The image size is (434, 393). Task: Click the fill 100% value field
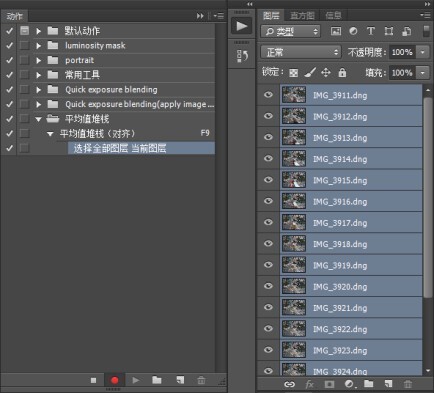[402, 73]
